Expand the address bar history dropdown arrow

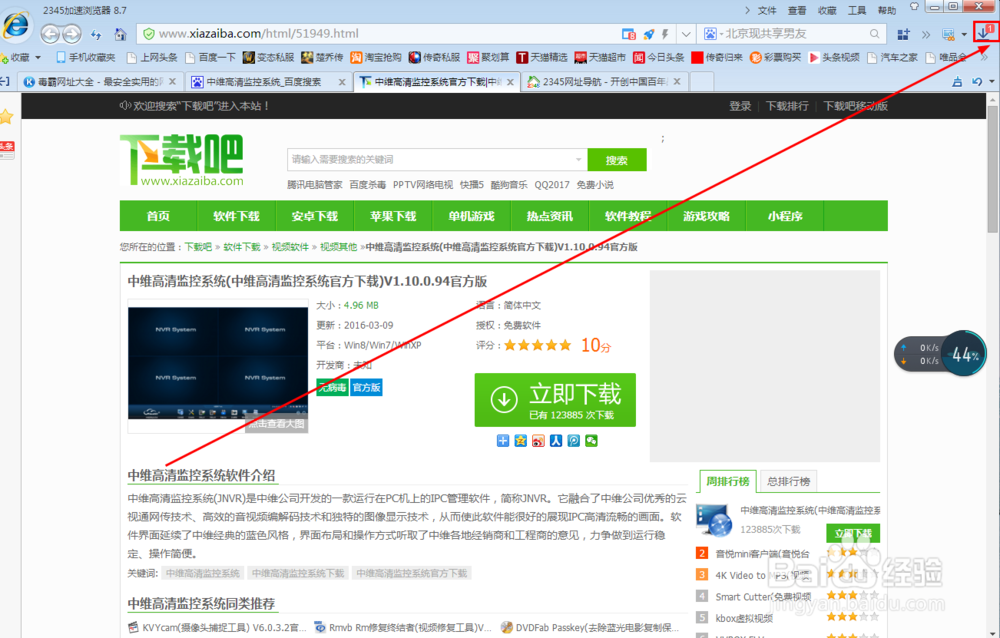685,33
